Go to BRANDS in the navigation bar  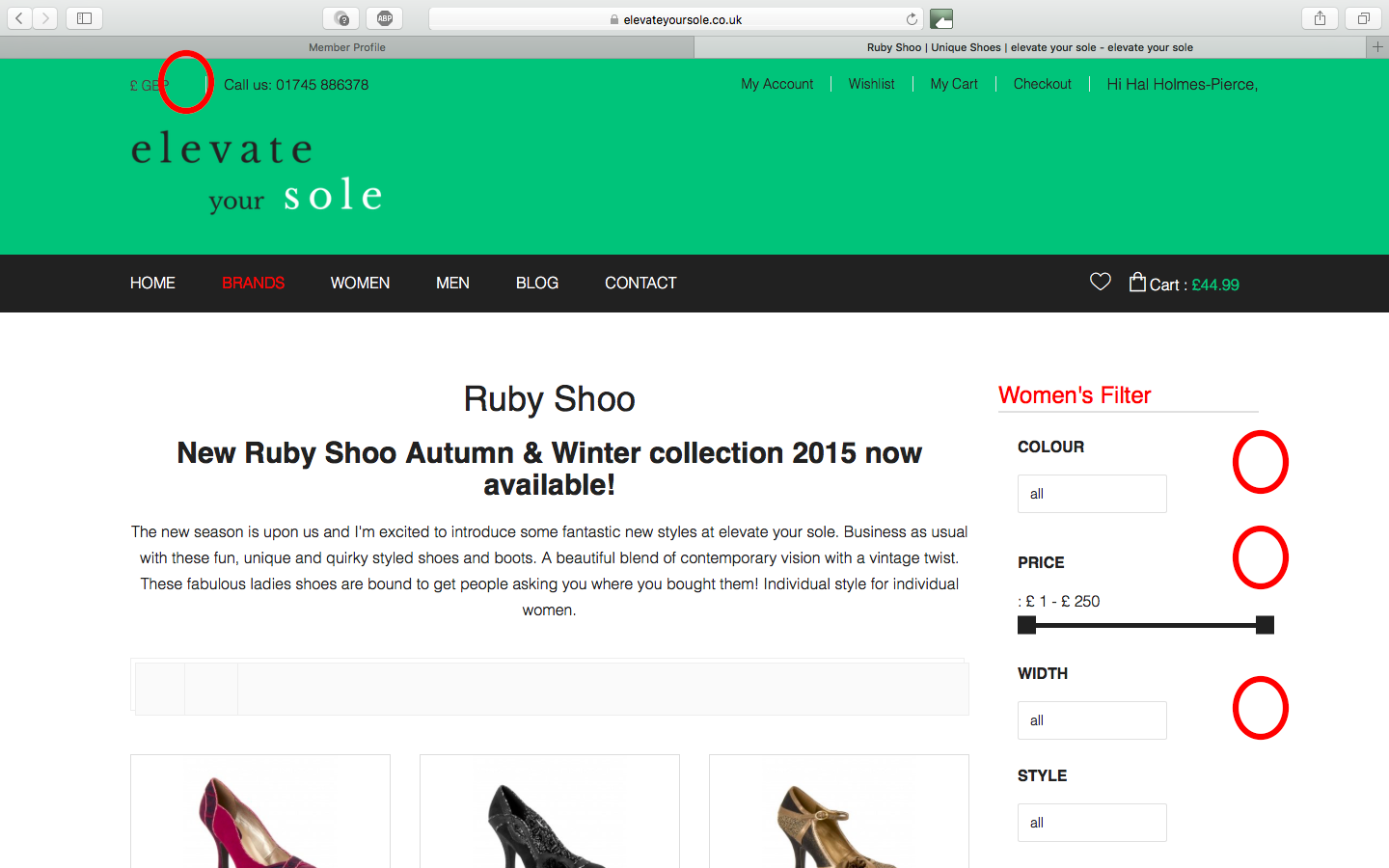pyautogui.click(x=253, y=283)
